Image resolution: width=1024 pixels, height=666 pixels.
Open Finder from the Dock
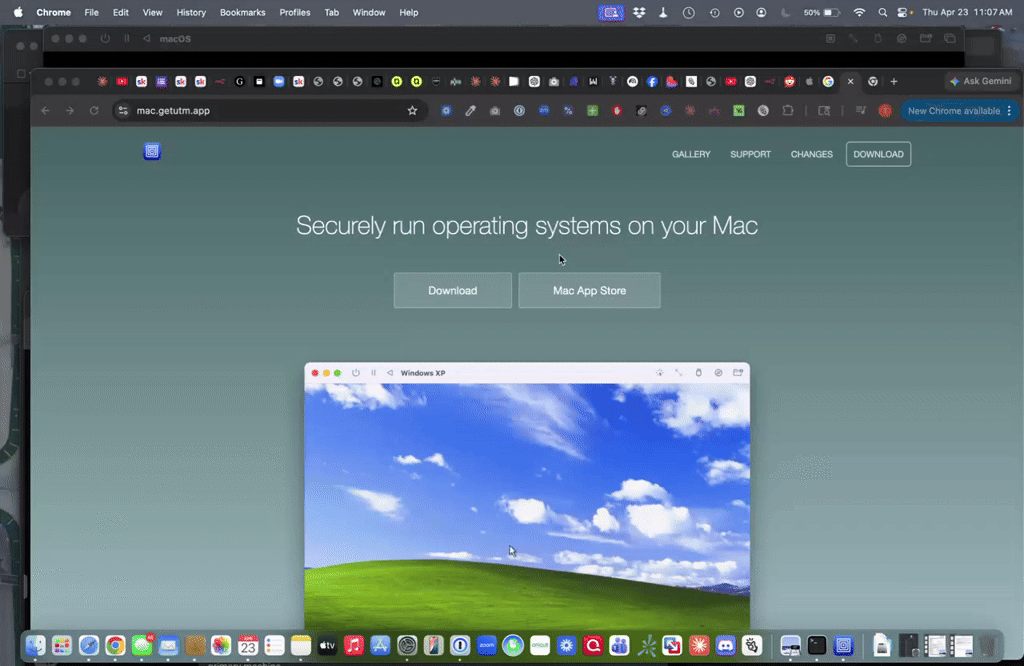coord(35,646)
